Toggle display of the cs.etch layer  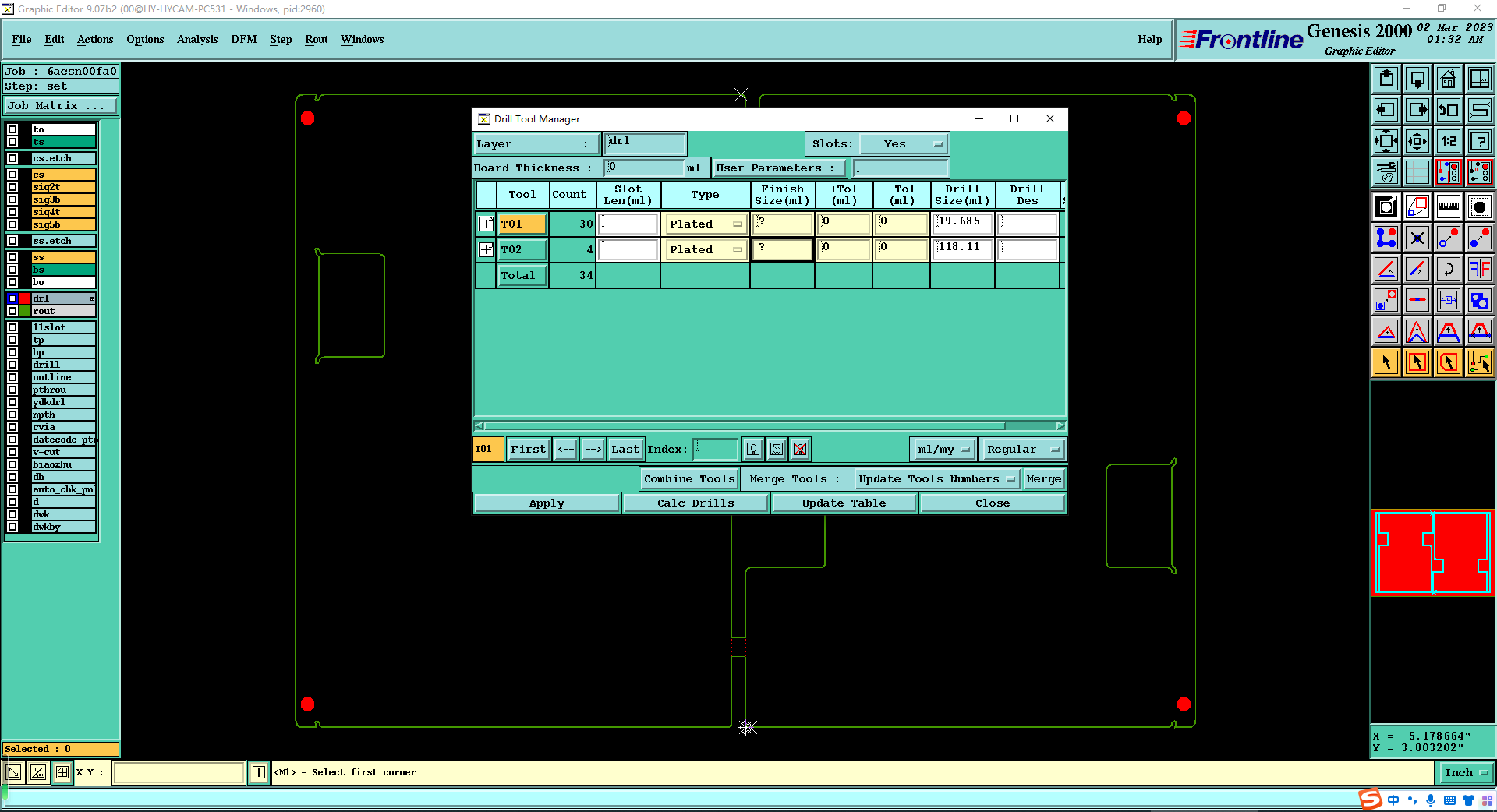click(x=12, y=158)
